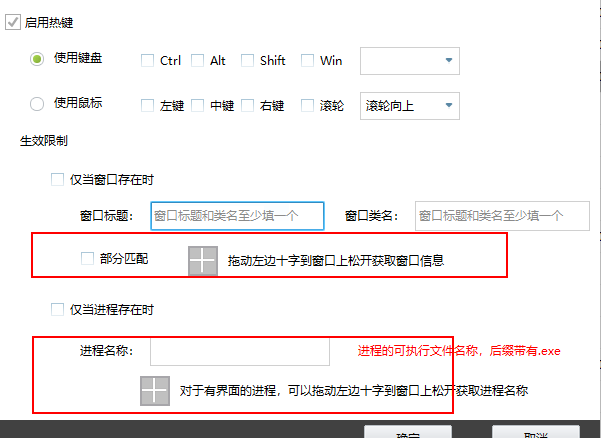
Task: Select the 使用键盘 radio option
Action: [x=37, y=59]
